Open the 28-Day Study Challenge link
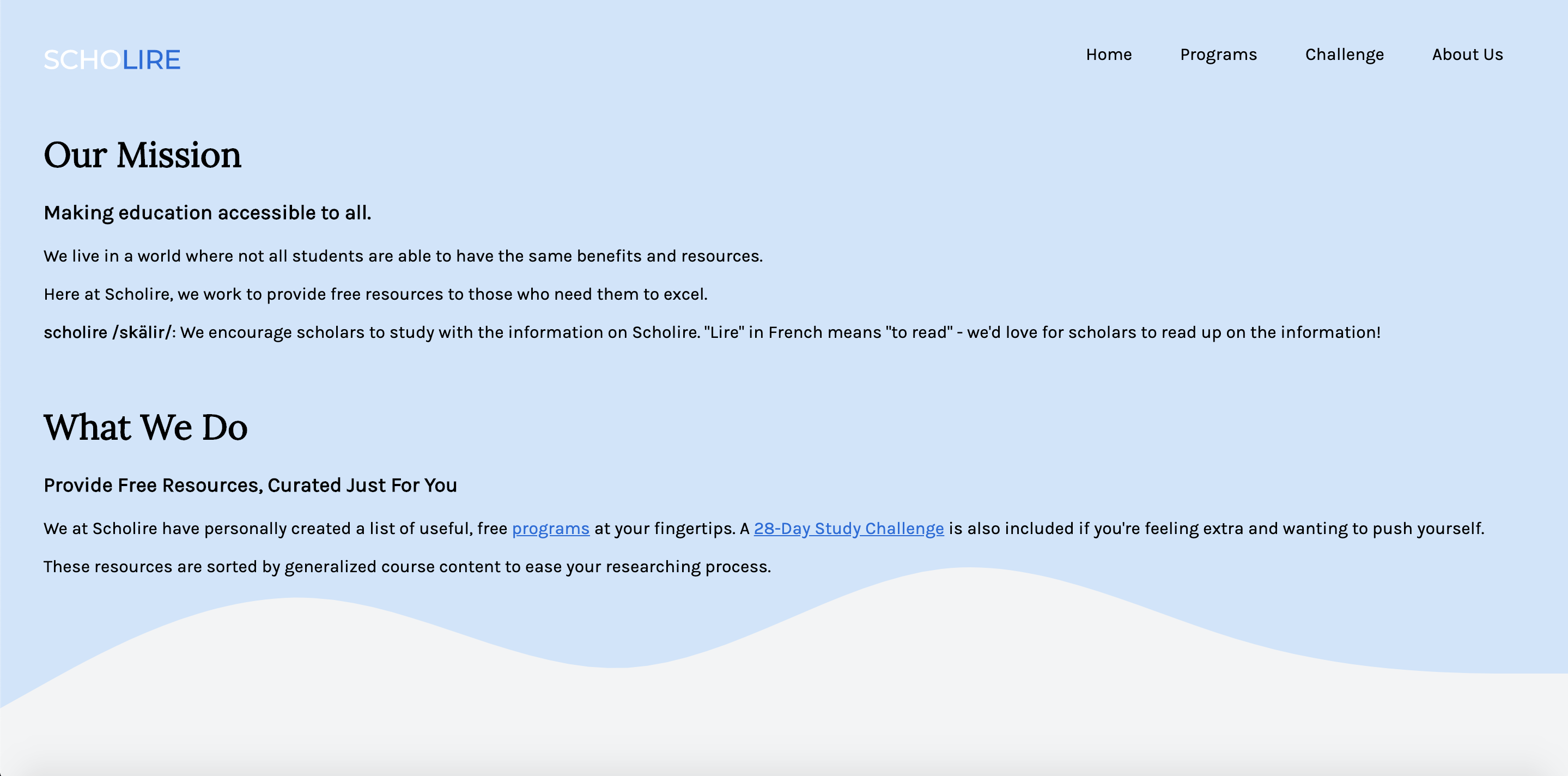 pyautogui.click(x=848, y=528)
